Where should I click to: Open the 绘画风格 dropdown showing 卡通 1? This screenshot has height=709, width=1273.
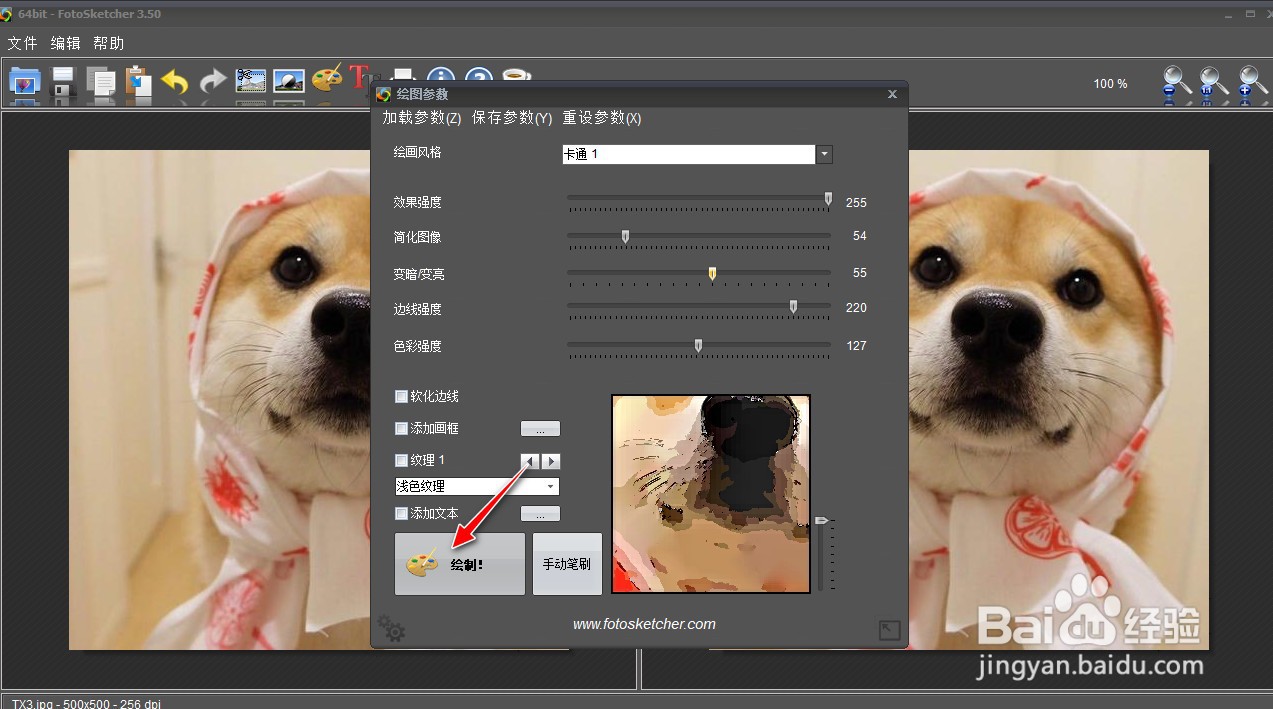(x=823, y=154)
